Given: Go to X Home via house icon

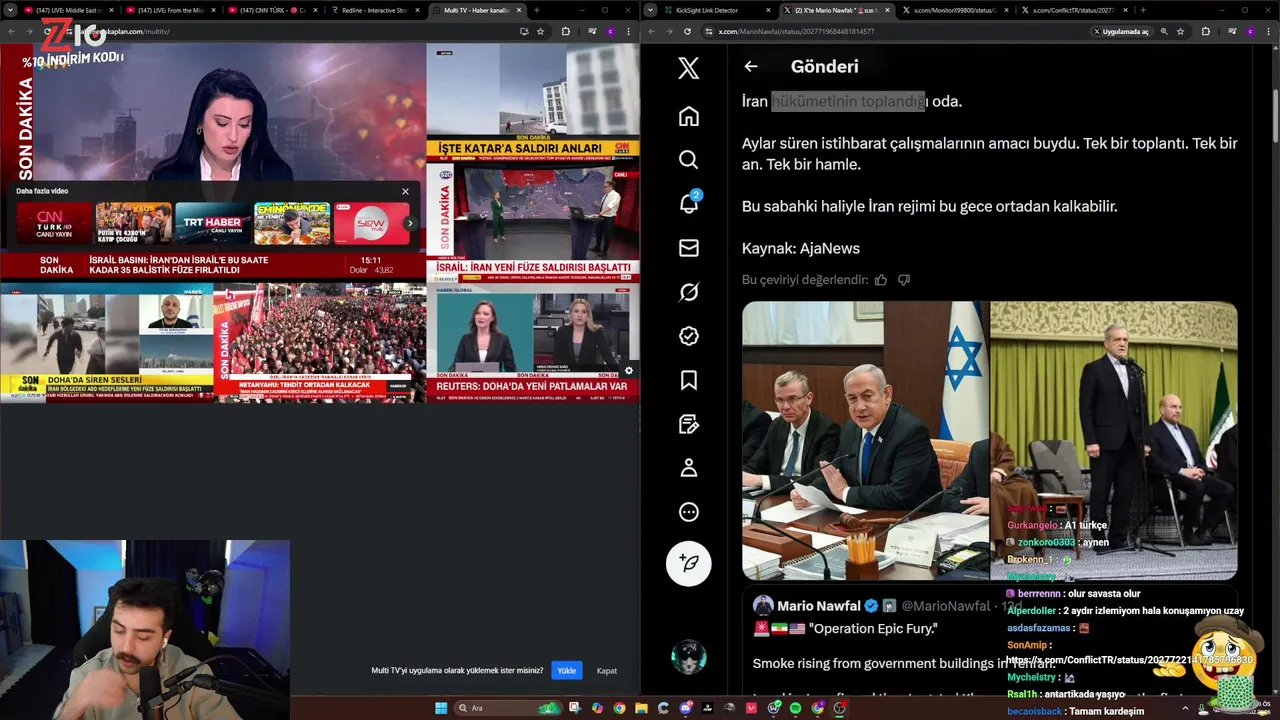Looking at the screenshot, I should 688,116.
